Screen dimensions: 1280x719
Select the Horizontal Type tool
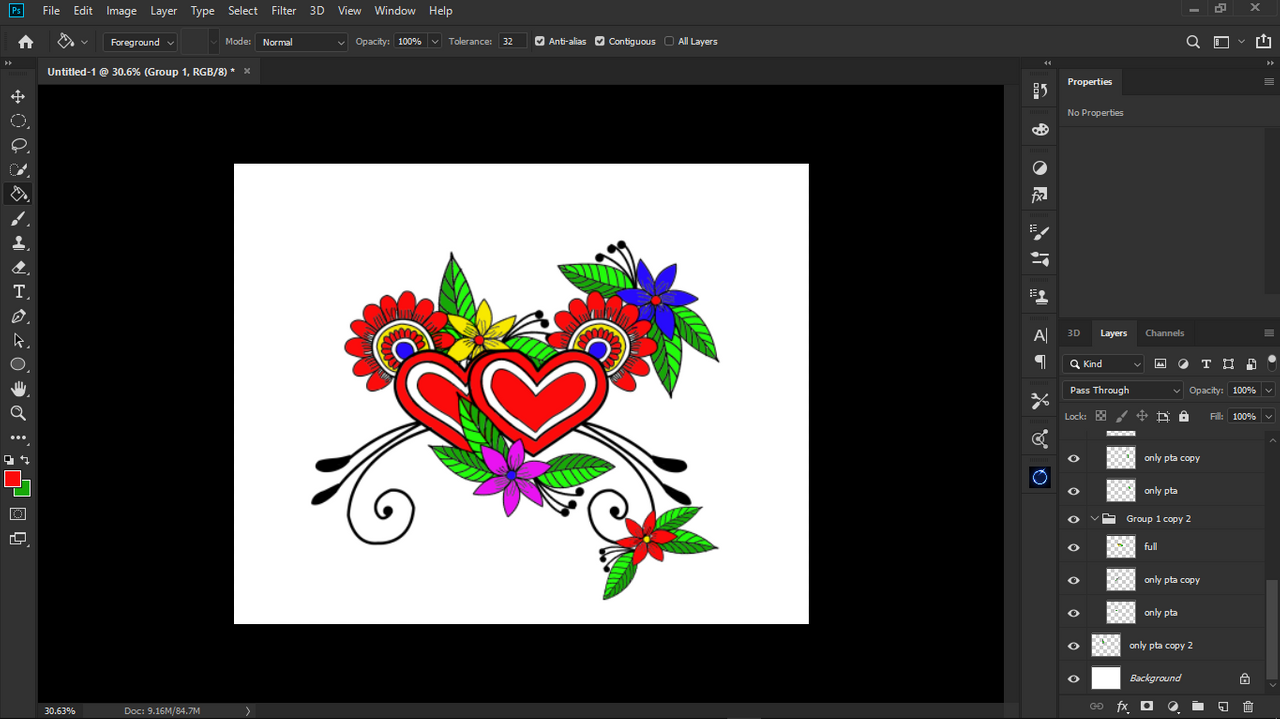[x=18, y=292]
